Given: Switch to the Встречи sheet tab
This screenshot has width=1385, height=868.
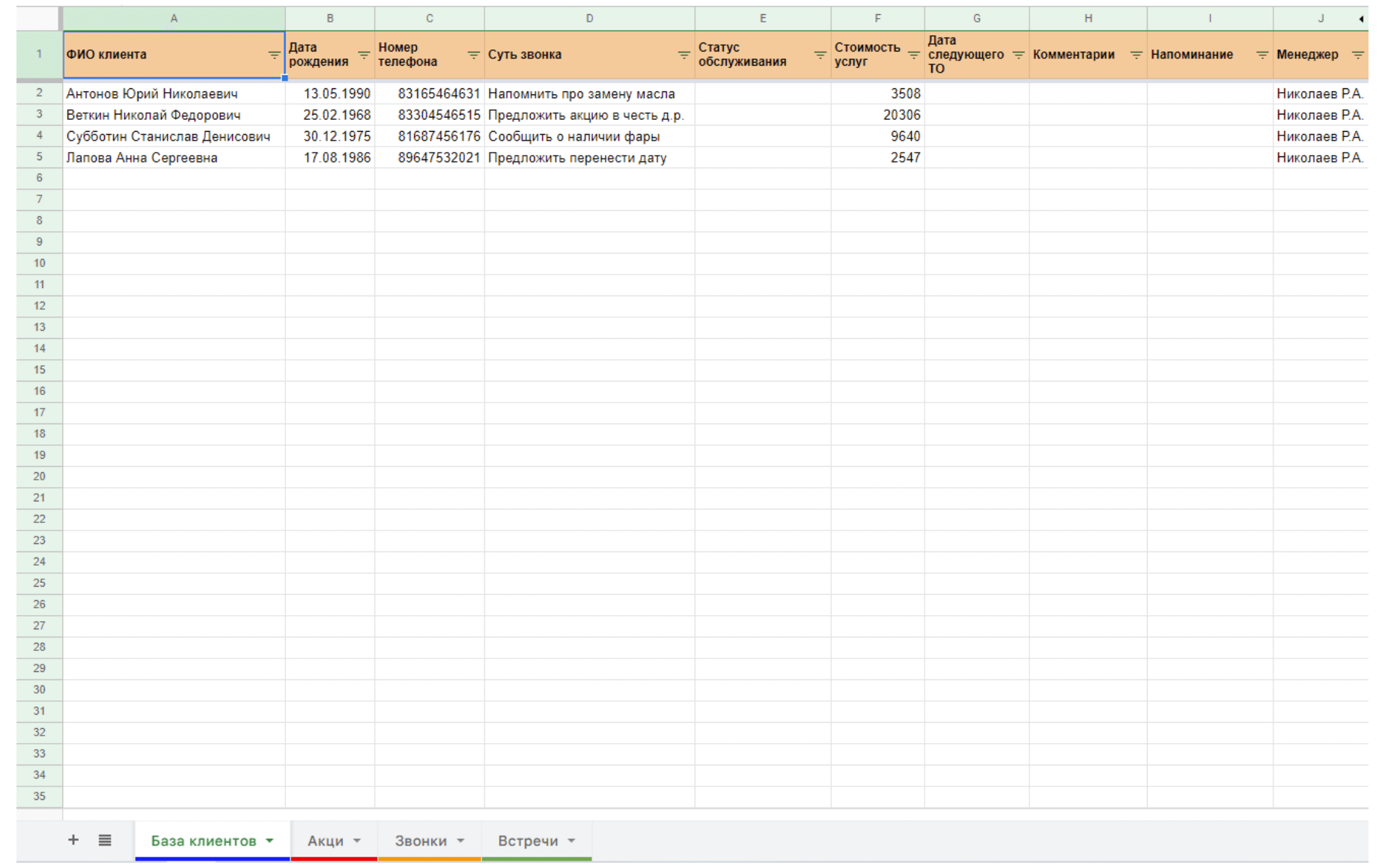Looking at the screenshot, I should 528,840.
